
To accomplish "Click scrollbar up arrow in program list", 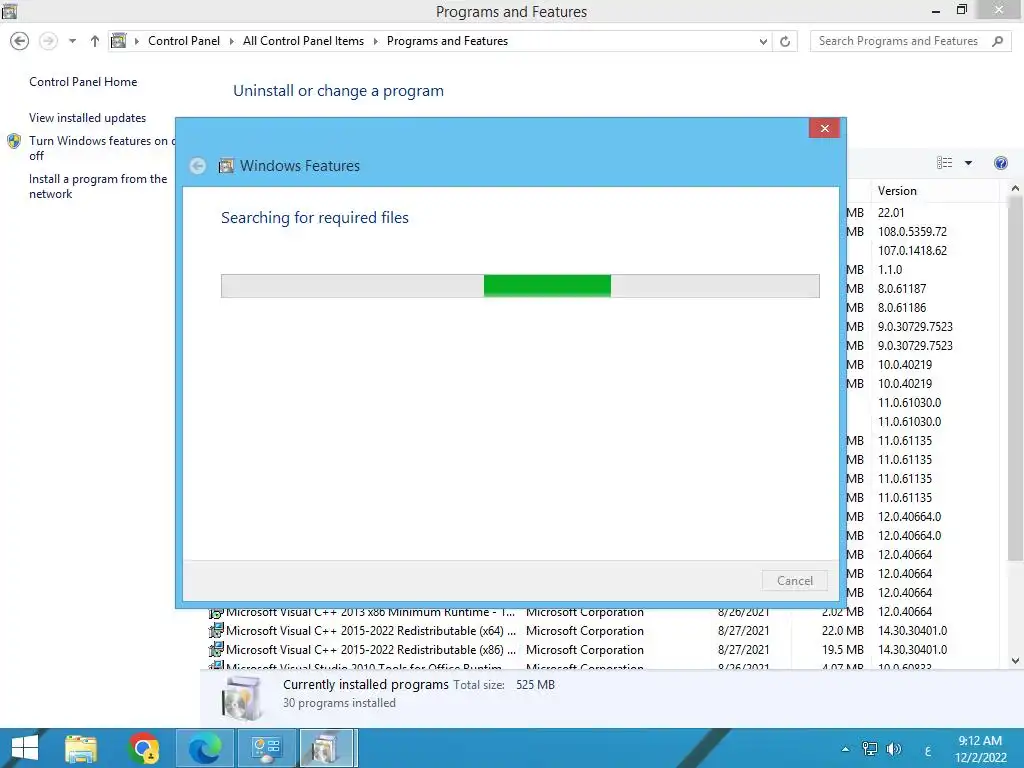I will [x=1015, y=189].
